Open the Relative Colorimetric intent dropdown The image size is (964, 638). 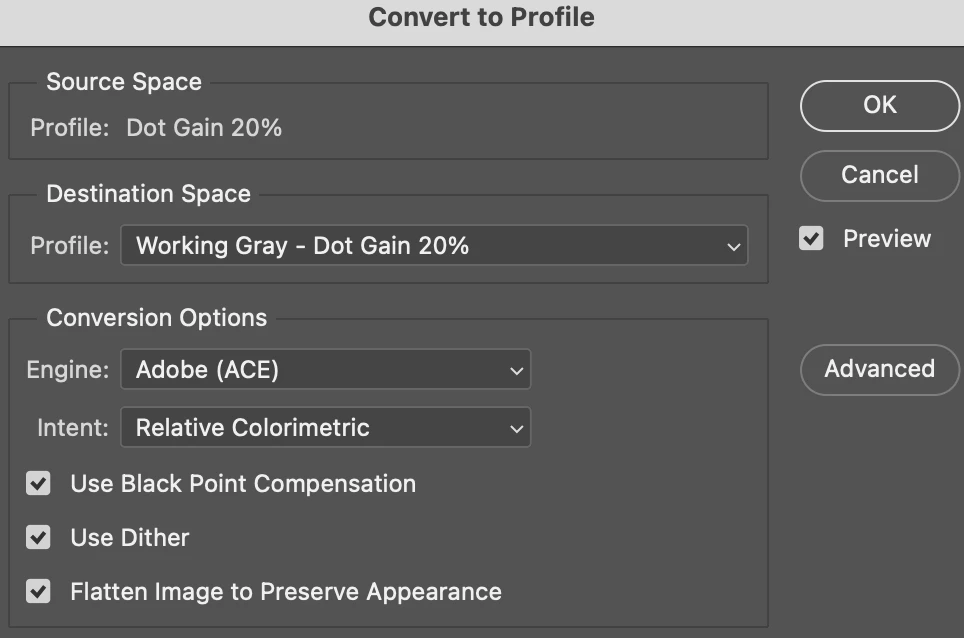(325, 428)
